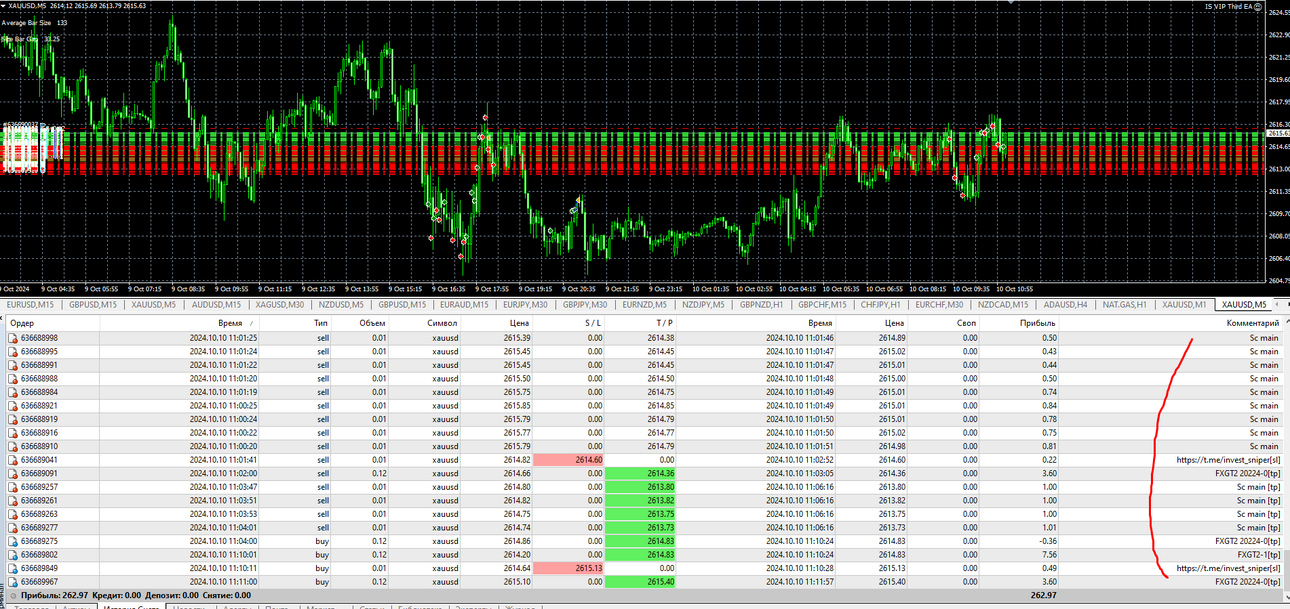
Task: Click order number 636689263 in history
Action: [x=39, y=514]
